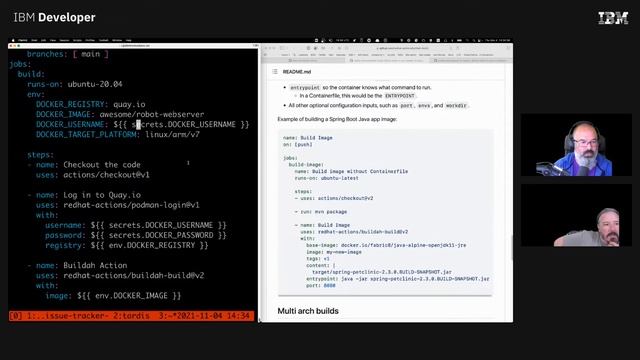
Task: Click the scrollbar thumb in the browser page
Action: [512, 248]
